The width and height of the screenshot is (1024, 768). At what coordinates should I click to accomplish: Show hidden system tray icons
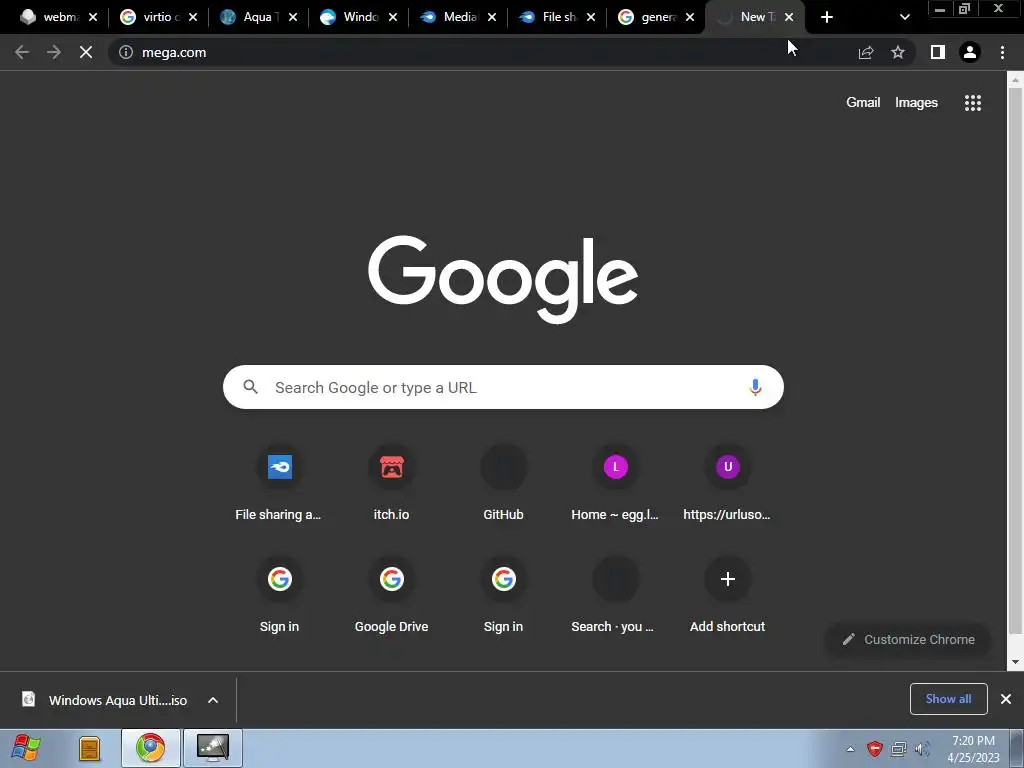tap(850, 750)
